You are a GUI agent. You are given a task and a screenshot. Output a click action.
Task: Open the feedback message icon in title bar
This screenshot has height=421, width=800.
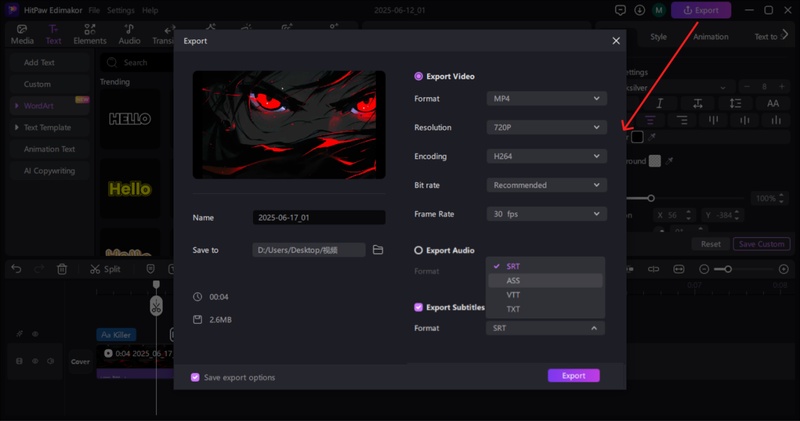pyautogui.click(x=621, y=10)
